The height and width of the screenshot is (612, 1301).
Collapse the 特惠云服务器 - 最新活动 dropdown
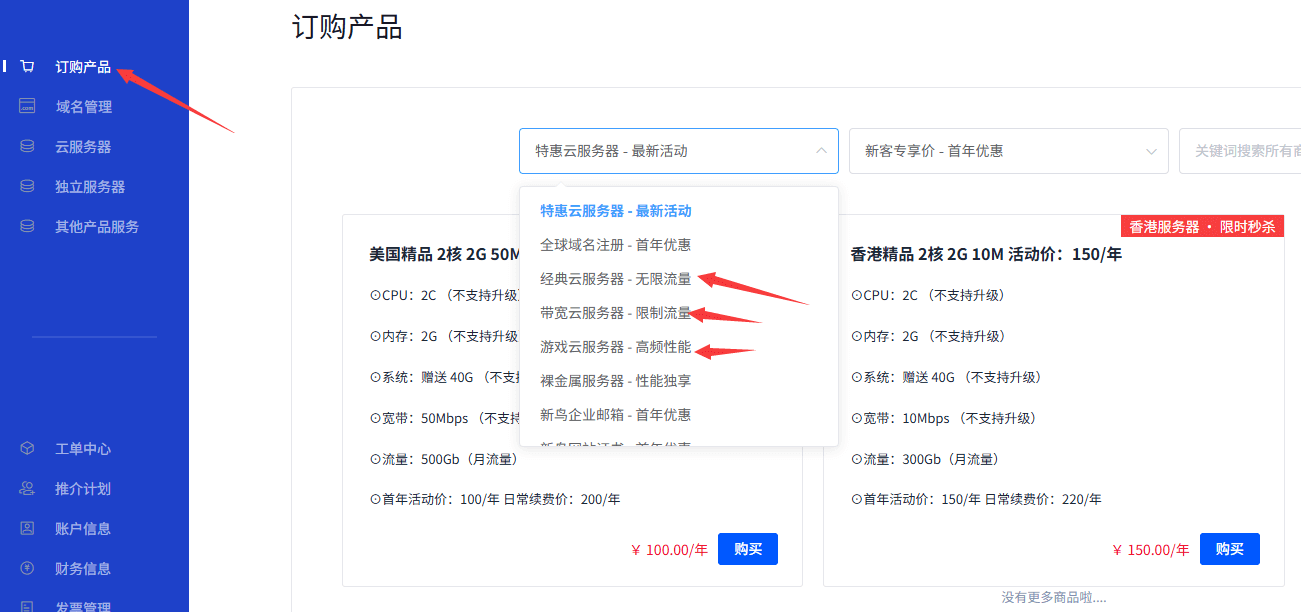coord(678,151)
